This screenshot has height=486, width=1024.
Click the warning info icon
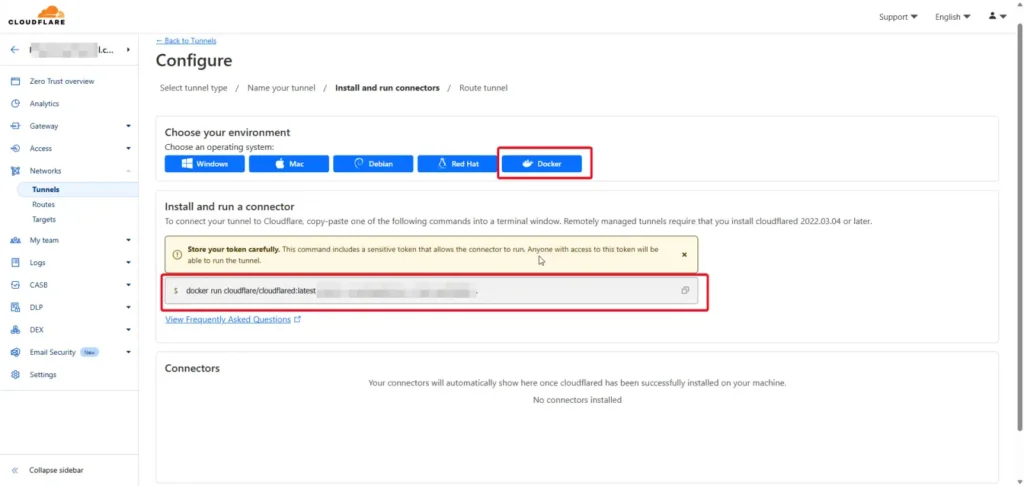pos(176,255)
